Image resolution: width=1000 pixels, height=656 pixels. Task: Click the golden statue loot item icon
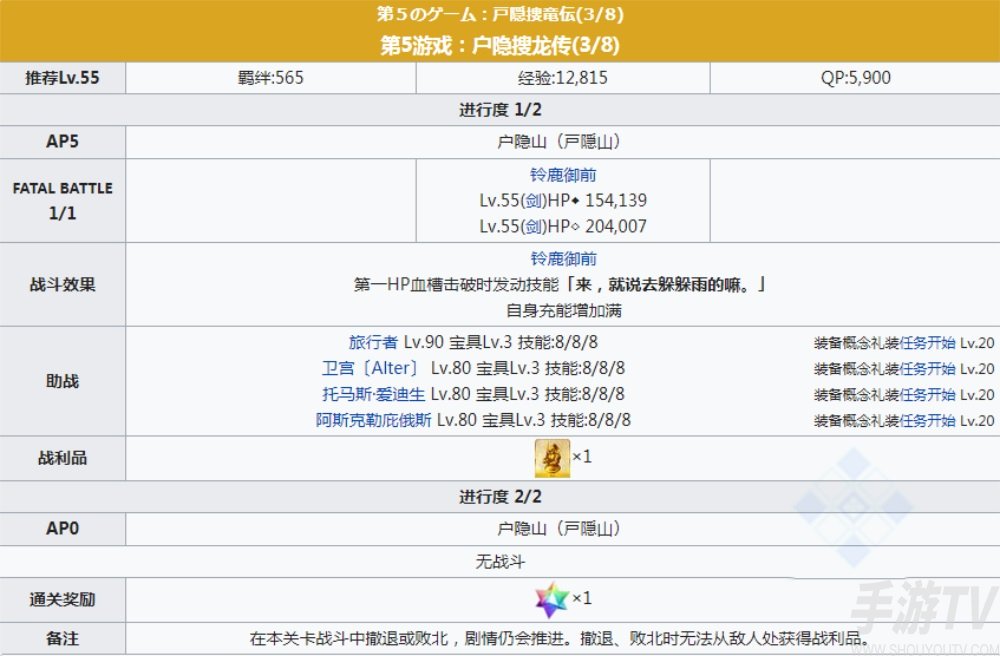pyautogui.click(x=552, y=458)
